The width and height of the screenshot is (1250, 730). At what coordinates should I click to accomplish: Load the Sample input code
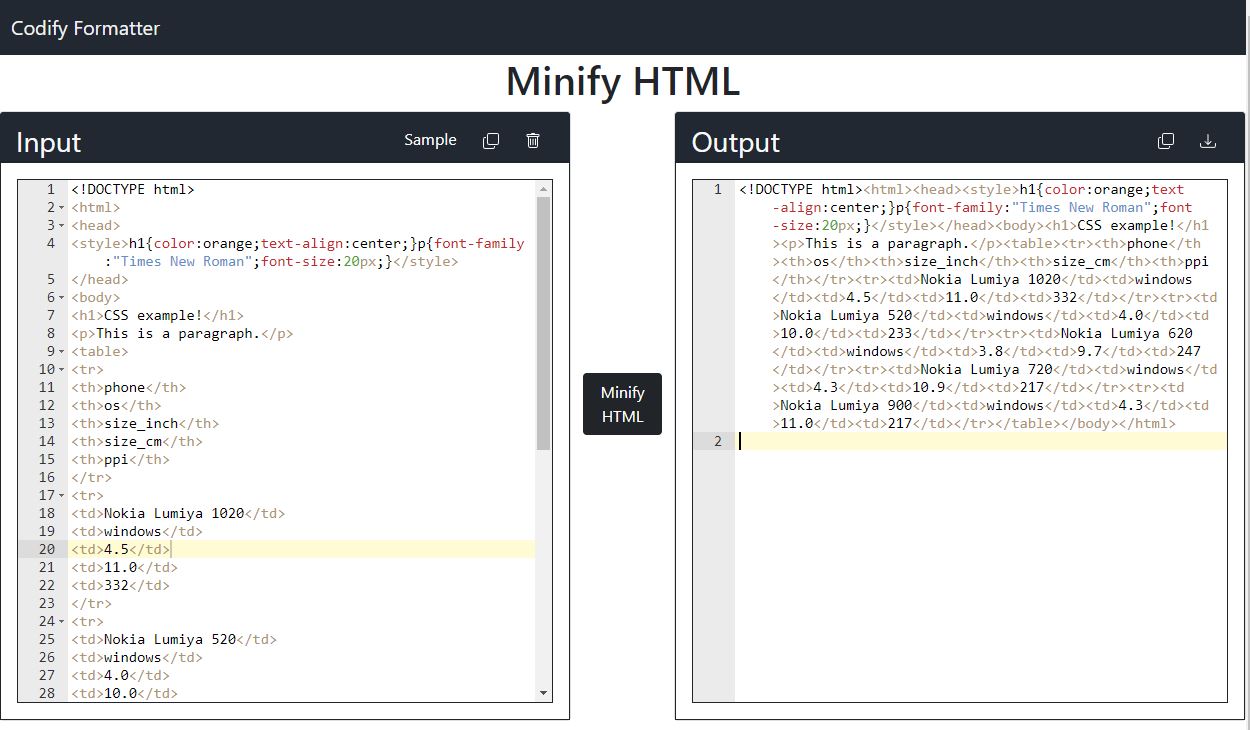click(x=430, y=140)
